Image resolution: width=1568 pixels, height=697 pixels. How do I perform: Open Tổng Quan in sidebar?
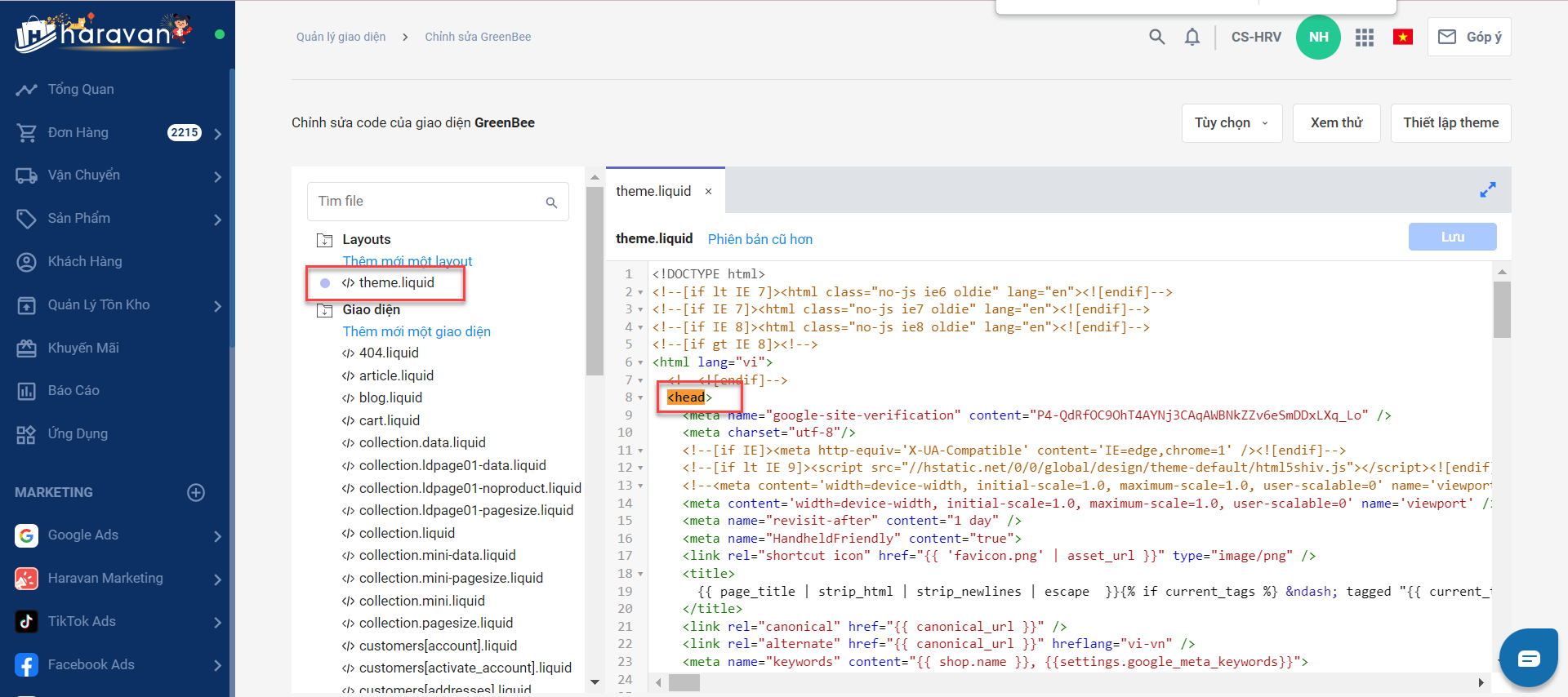click(x=81, y=89)
